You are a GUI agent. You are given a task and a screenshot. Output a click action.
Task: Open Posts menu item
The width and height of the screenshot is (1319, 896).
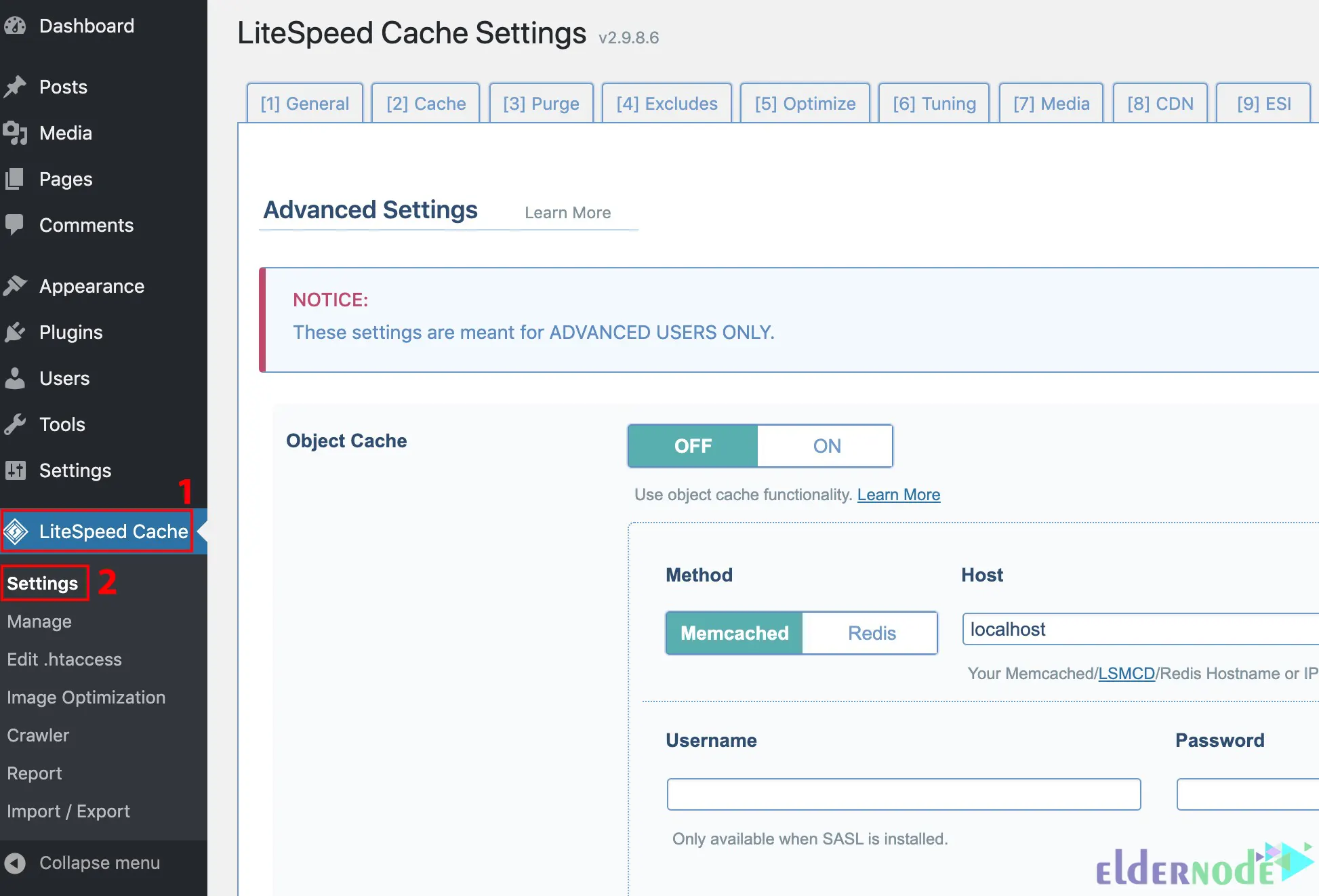[104, 87]
